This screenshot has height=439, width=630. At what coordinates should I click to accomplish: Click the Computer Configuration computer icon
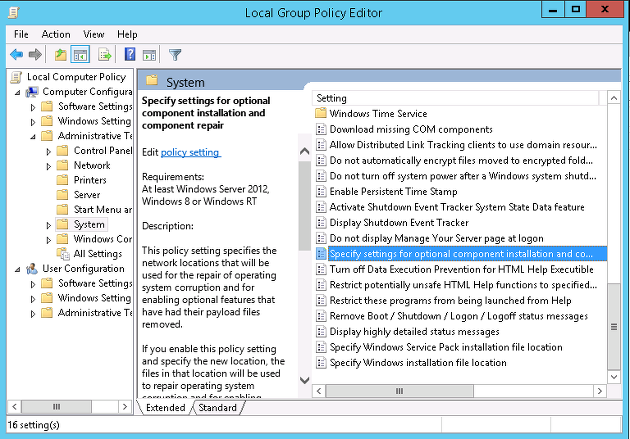pyautogui.click(x=32, y=92)
